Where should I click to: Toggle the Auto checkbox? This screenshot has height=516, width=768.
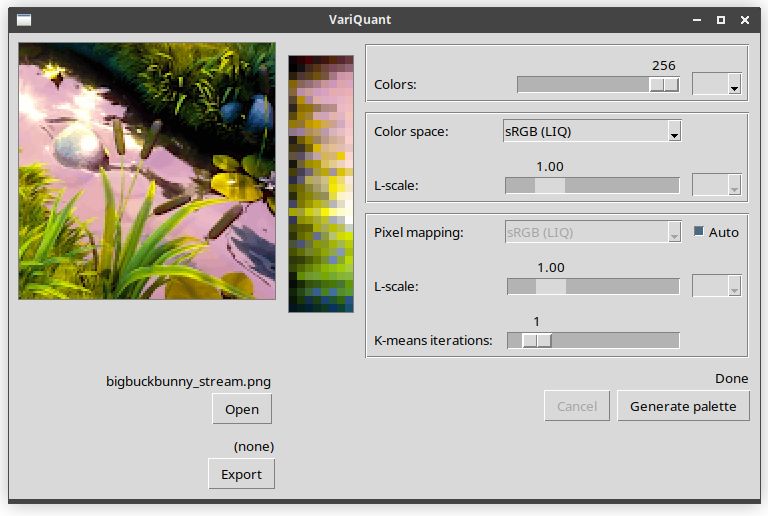pos(698,231)
